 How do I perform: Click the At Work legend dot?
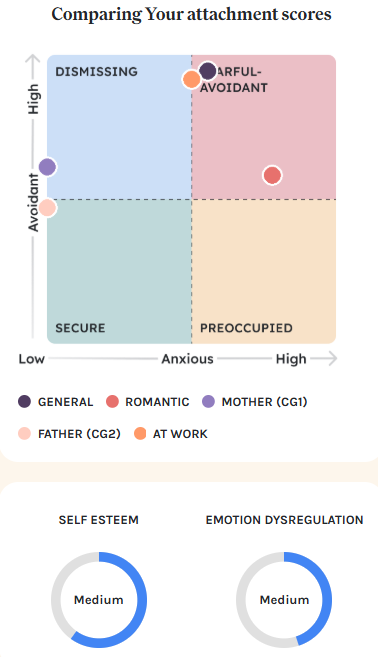click(140, 433)
